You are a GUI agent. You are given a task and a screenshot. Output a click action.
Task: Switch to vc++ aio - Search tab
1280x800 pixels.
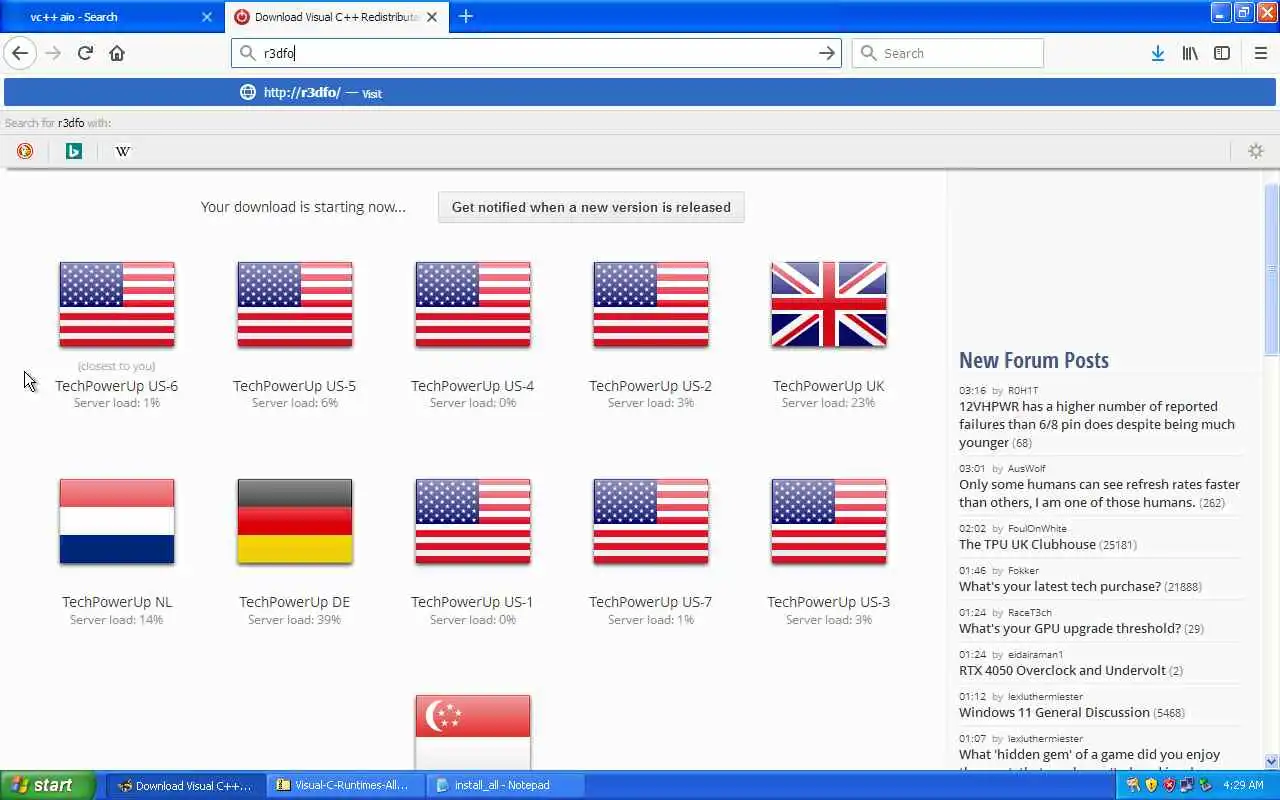110,17
